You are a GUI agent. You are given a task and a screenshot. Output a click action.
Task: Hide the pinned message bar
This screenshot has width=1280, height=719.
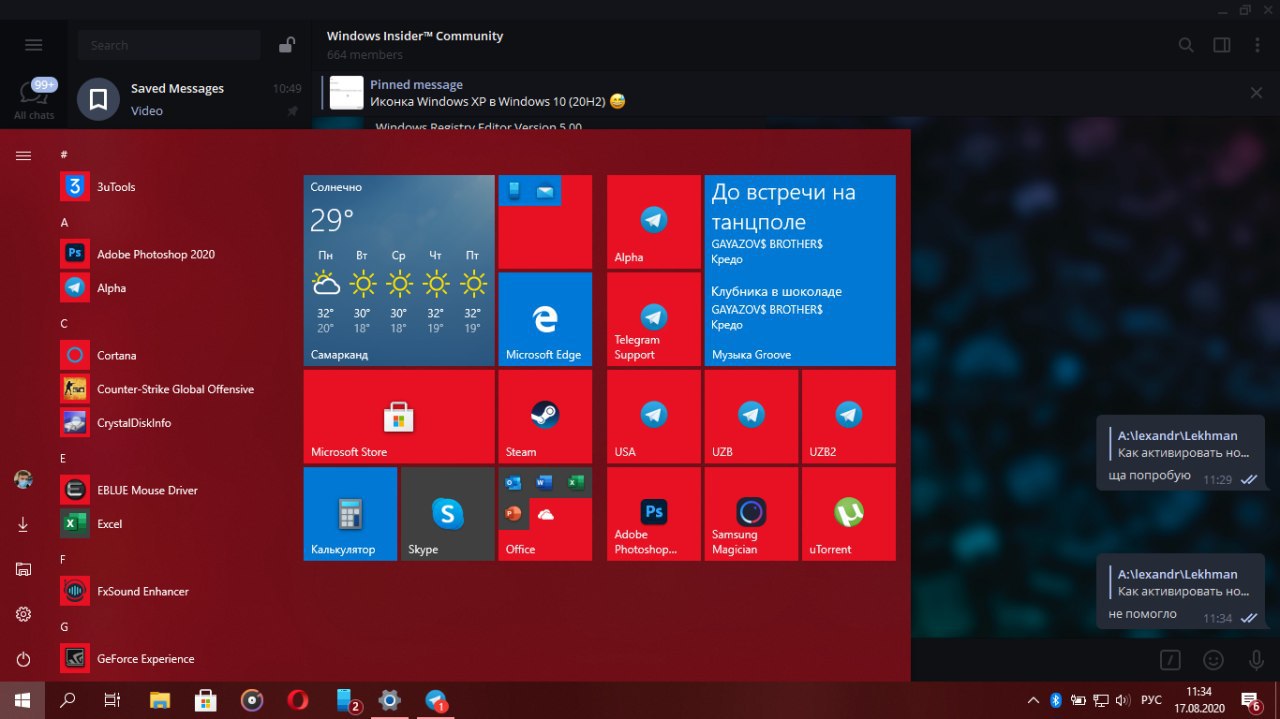point(1256,92)
